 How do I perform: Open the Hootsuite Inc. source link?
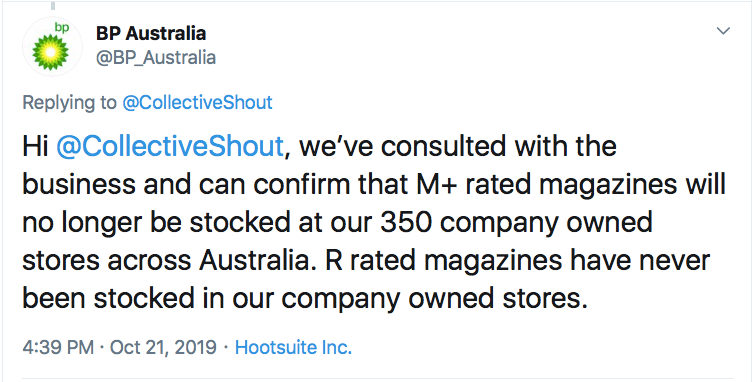point(293,347)
